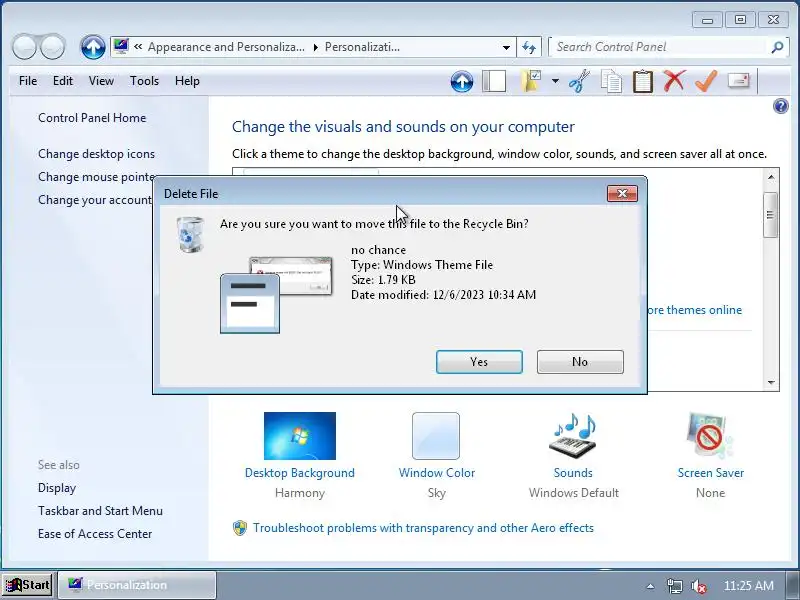Click the Control Panel icon in the address bar
Image resolution: width=800 pixels, height=600 pixels.
coord(121,46)
